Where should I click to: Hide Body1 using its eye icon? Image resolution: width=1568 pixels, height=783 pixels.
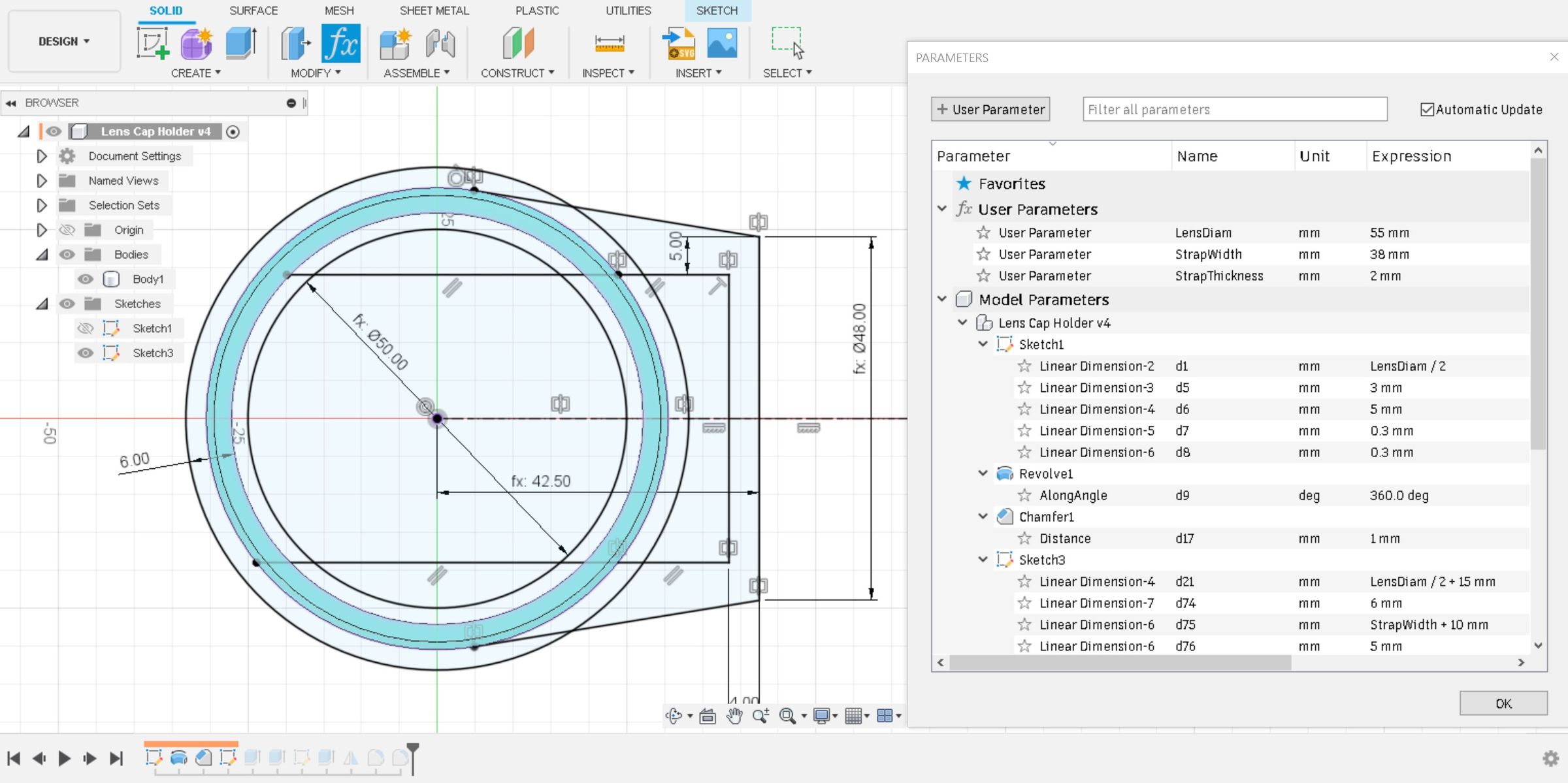[86, 279]
